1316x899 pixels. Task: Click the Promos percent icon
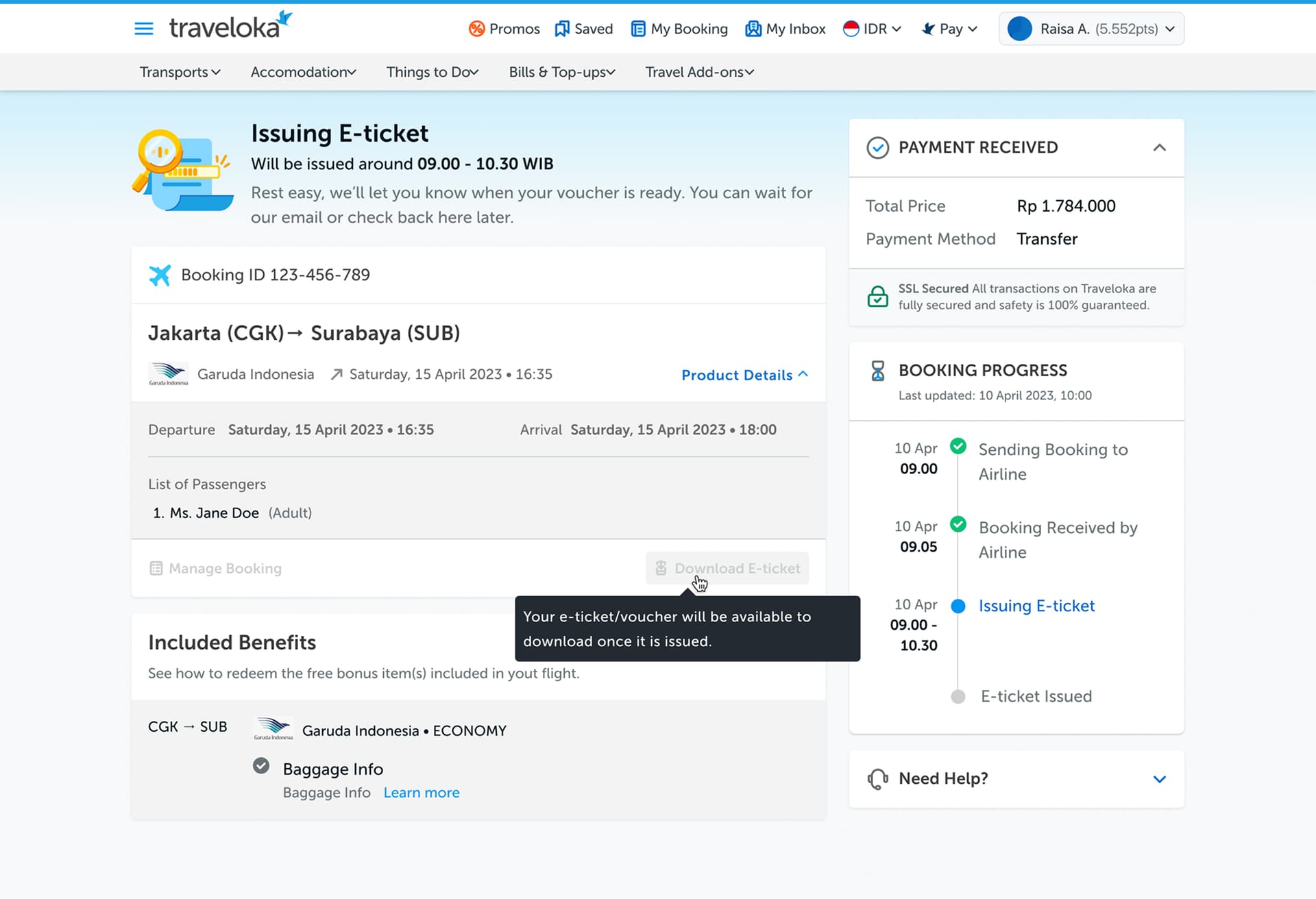[x=476, y=29]
